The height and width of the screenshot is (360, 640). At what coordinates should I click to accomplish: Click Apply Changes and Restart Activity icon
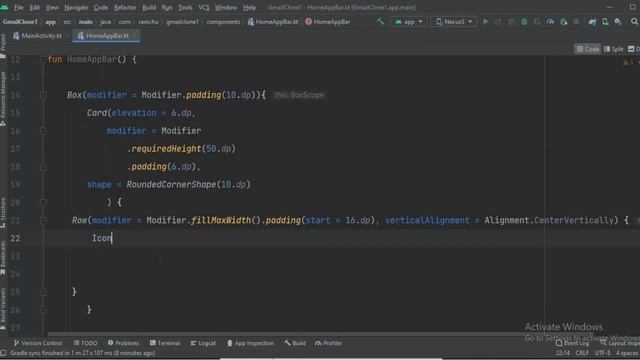498,22
